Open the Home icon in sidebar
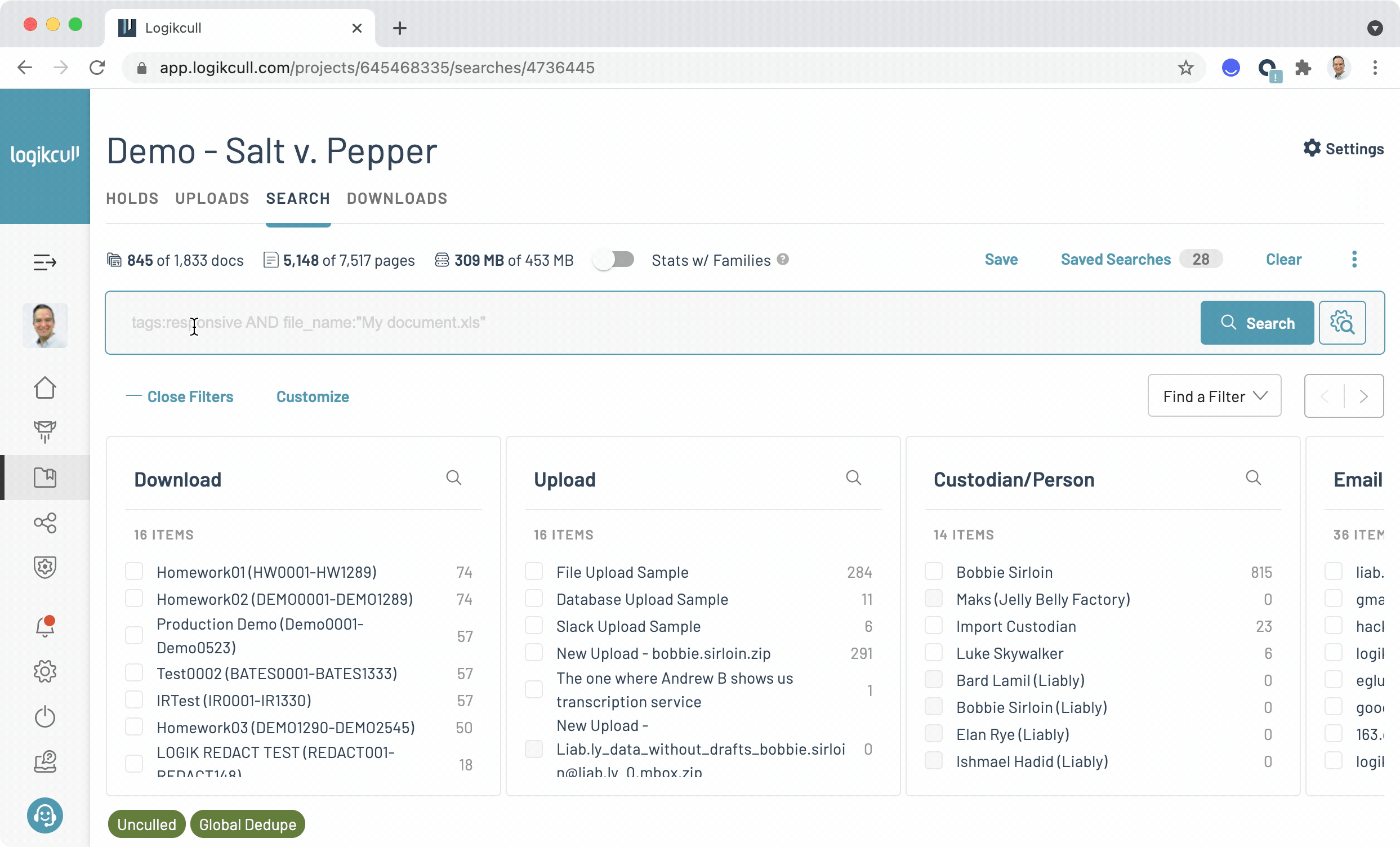 tap(44, 388)
